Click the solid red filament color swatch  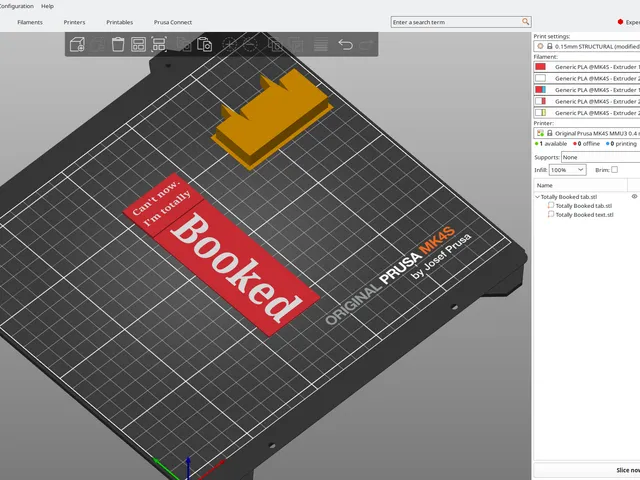coord(540,67)
